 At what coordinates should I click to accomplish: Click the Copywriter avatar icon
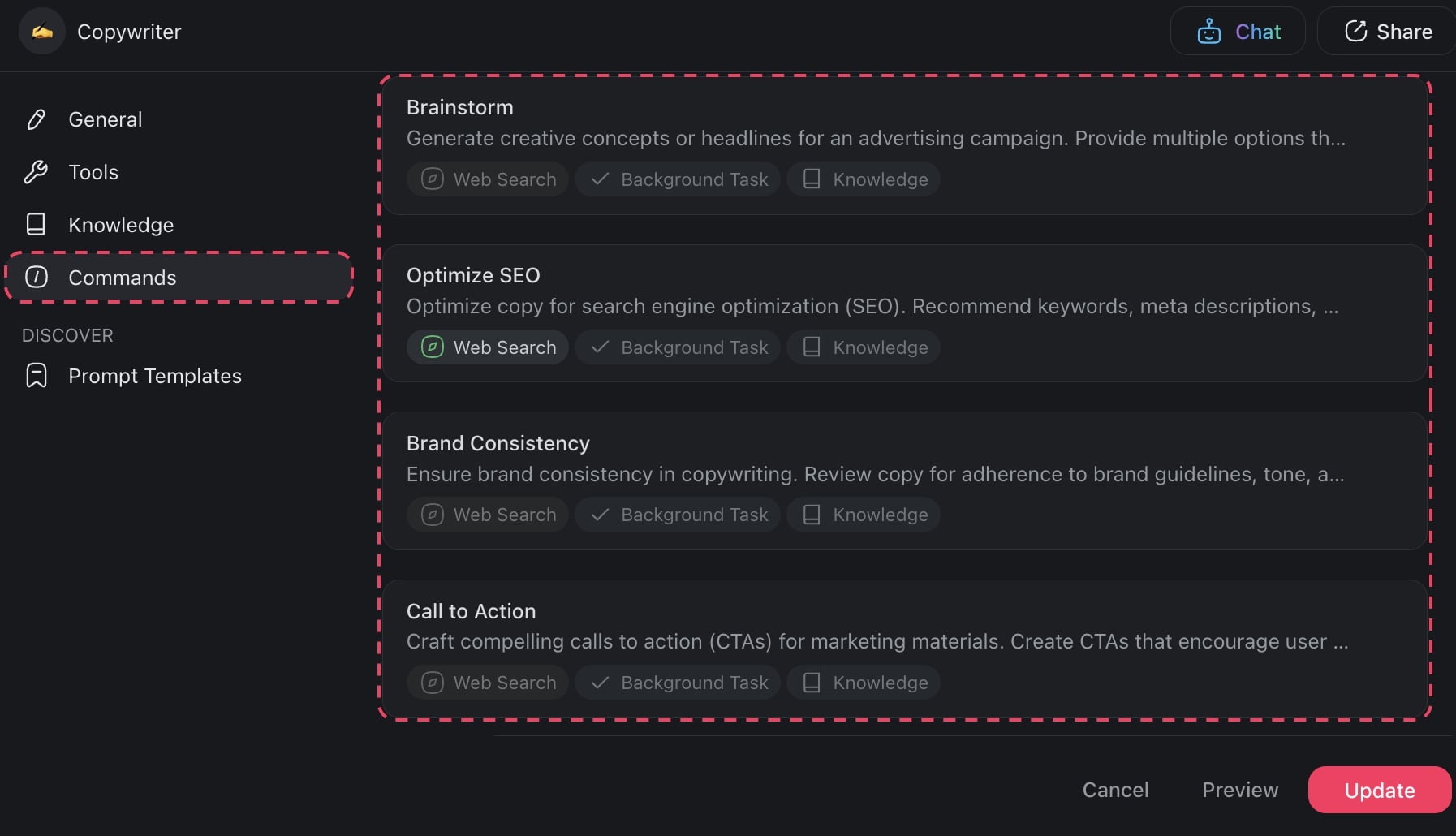pos(42,32)
